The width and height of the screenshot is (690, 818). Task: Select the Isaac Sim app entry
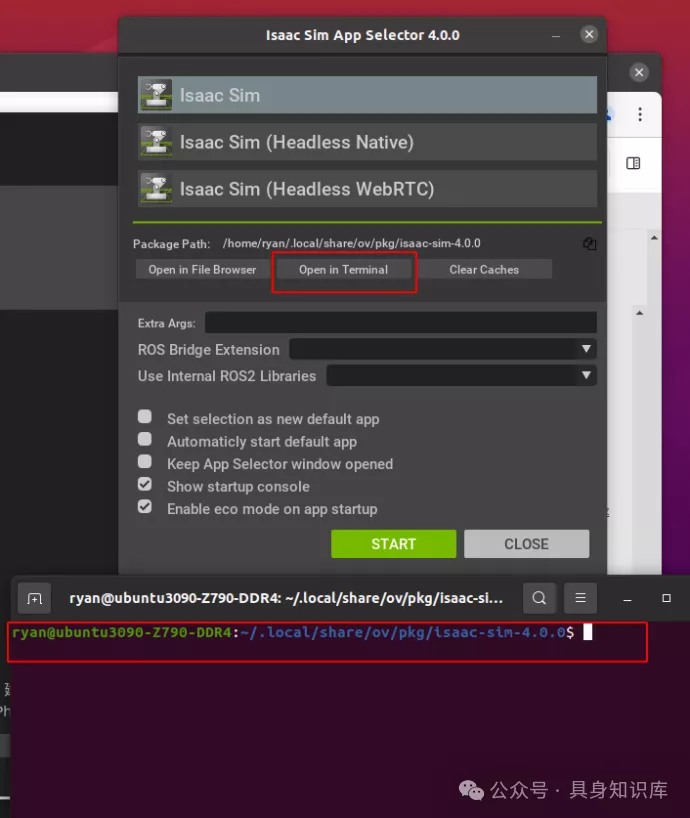(x=366, y=96)
